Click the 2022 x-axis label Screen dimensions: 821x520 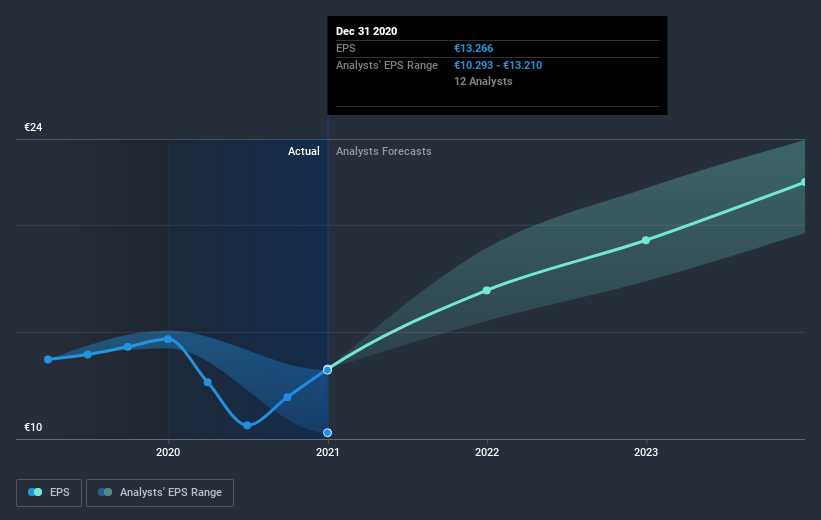point(486,452)
